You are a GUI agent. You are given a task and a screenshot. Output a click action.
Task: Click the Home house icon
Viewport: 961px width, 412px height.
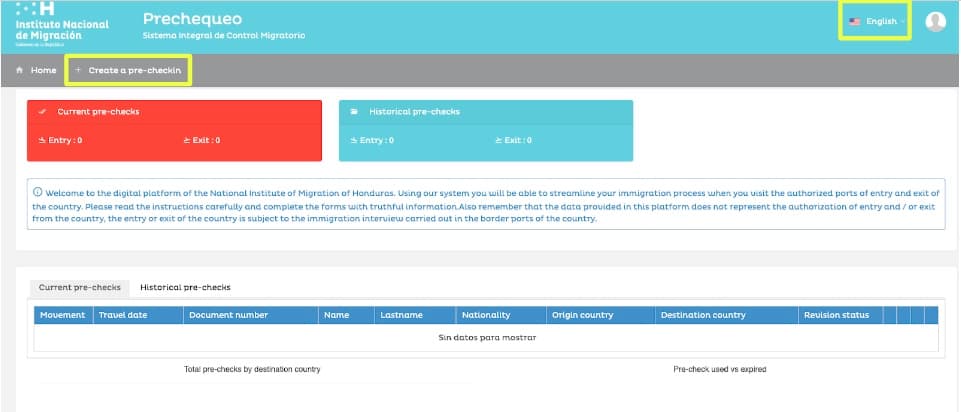pos(20,71)
